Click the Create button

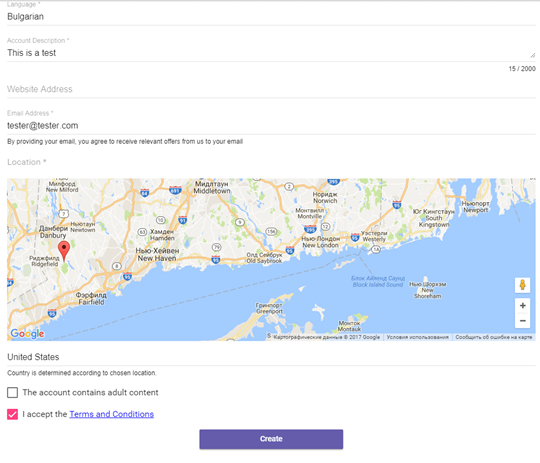coord(271,439)
